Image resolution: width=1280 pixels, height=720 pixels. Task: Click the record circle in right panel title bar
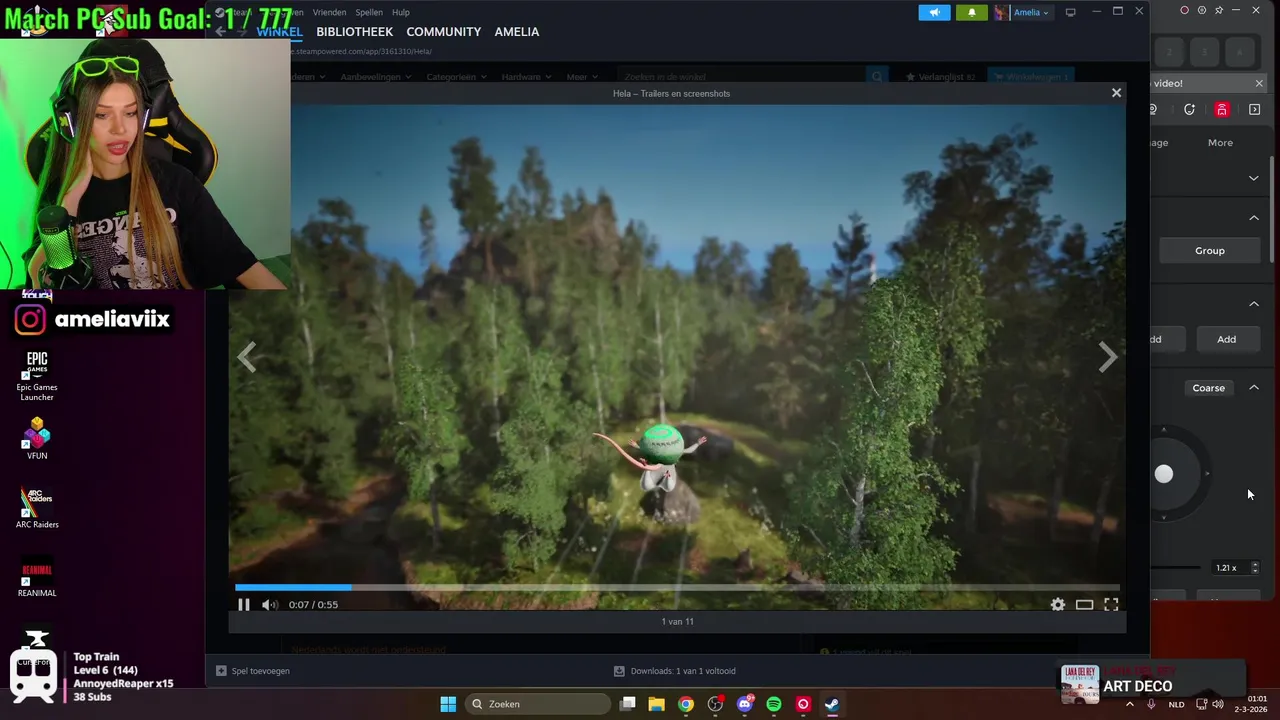(x=1185, y=10)
